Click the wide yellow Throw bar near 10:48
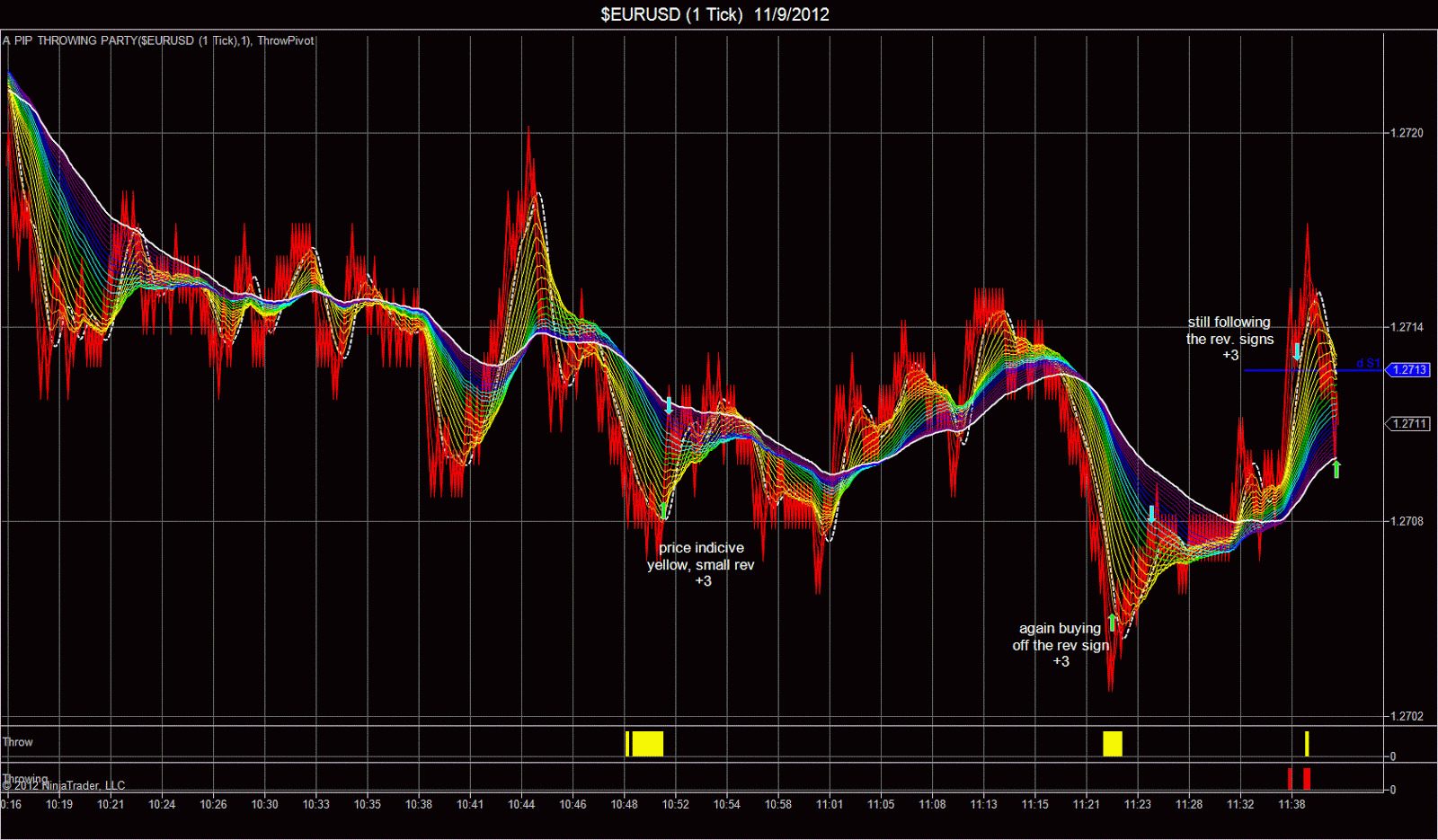This screenshot has width=1438, height=840. pos(647,744)
